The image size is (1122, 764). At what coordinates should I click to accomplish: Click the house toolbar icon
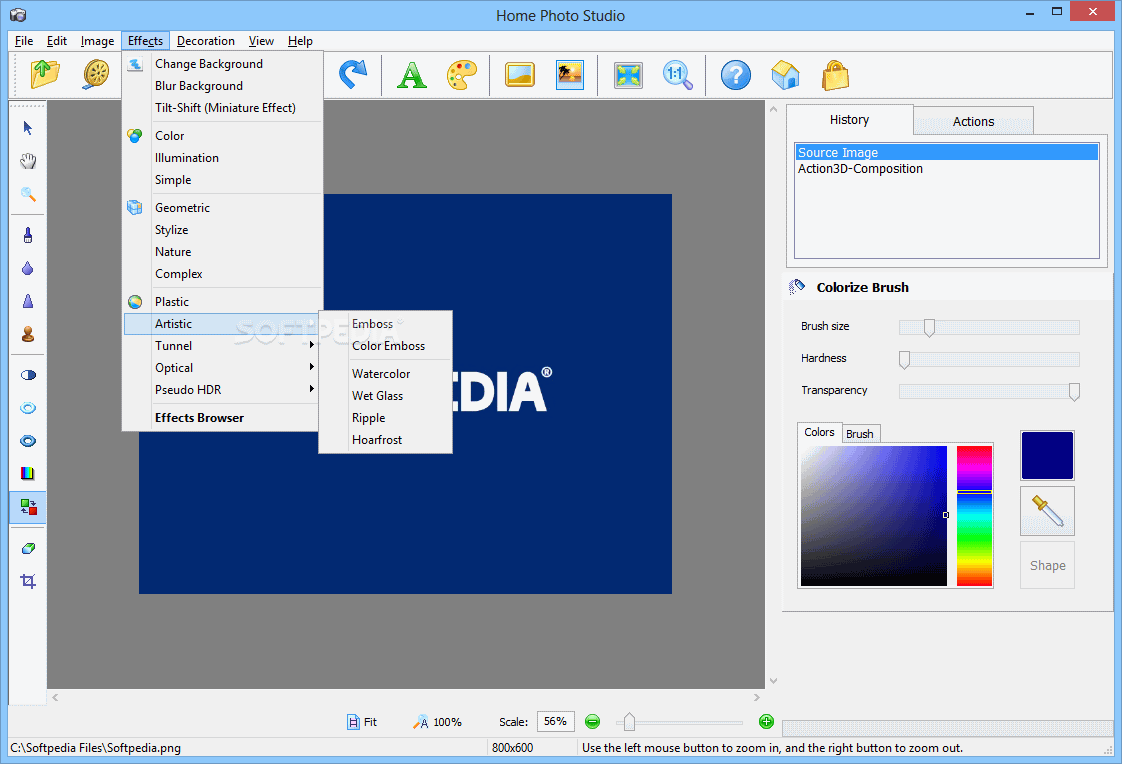pyautogui.click(x=785, y=75)
